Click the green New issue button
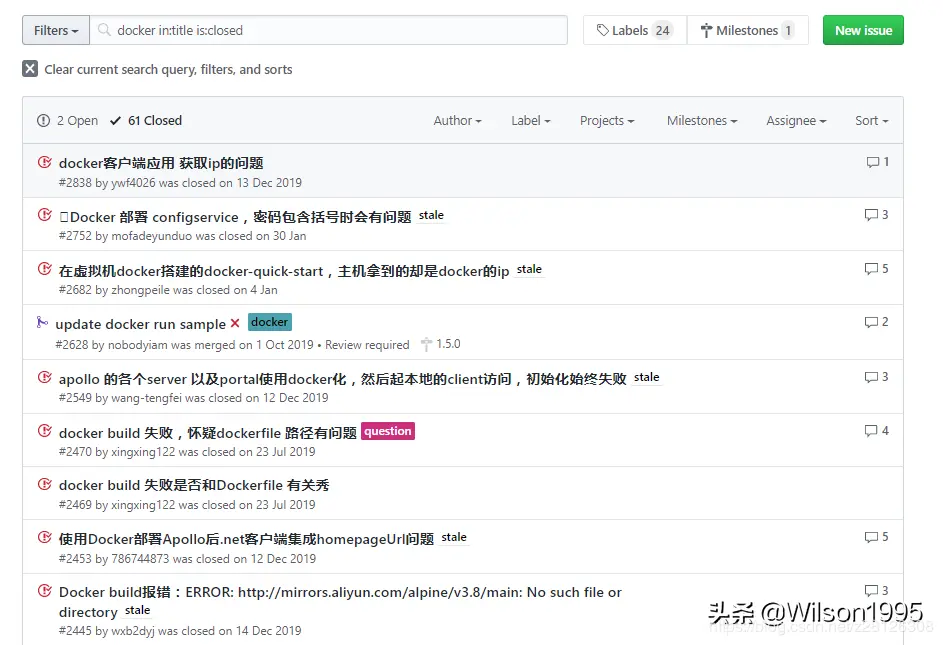This screenshot has height=645, width=943. coord(862,30)
